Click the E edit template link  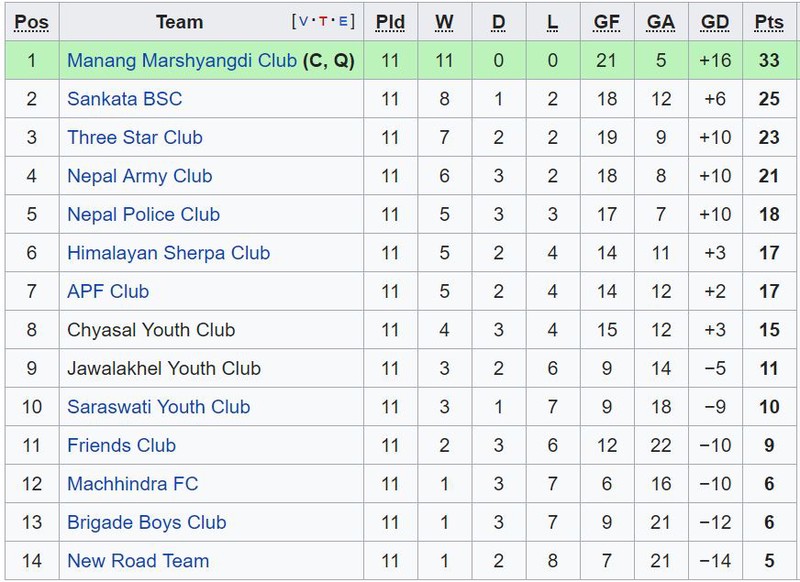coord(343,21)
